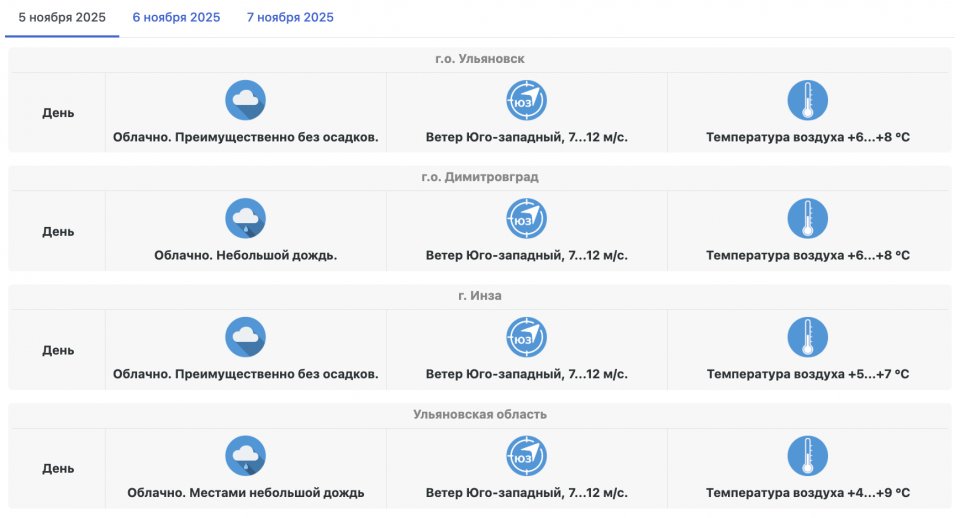Click the г. Инза section header
960x518 pixels.
480,296
